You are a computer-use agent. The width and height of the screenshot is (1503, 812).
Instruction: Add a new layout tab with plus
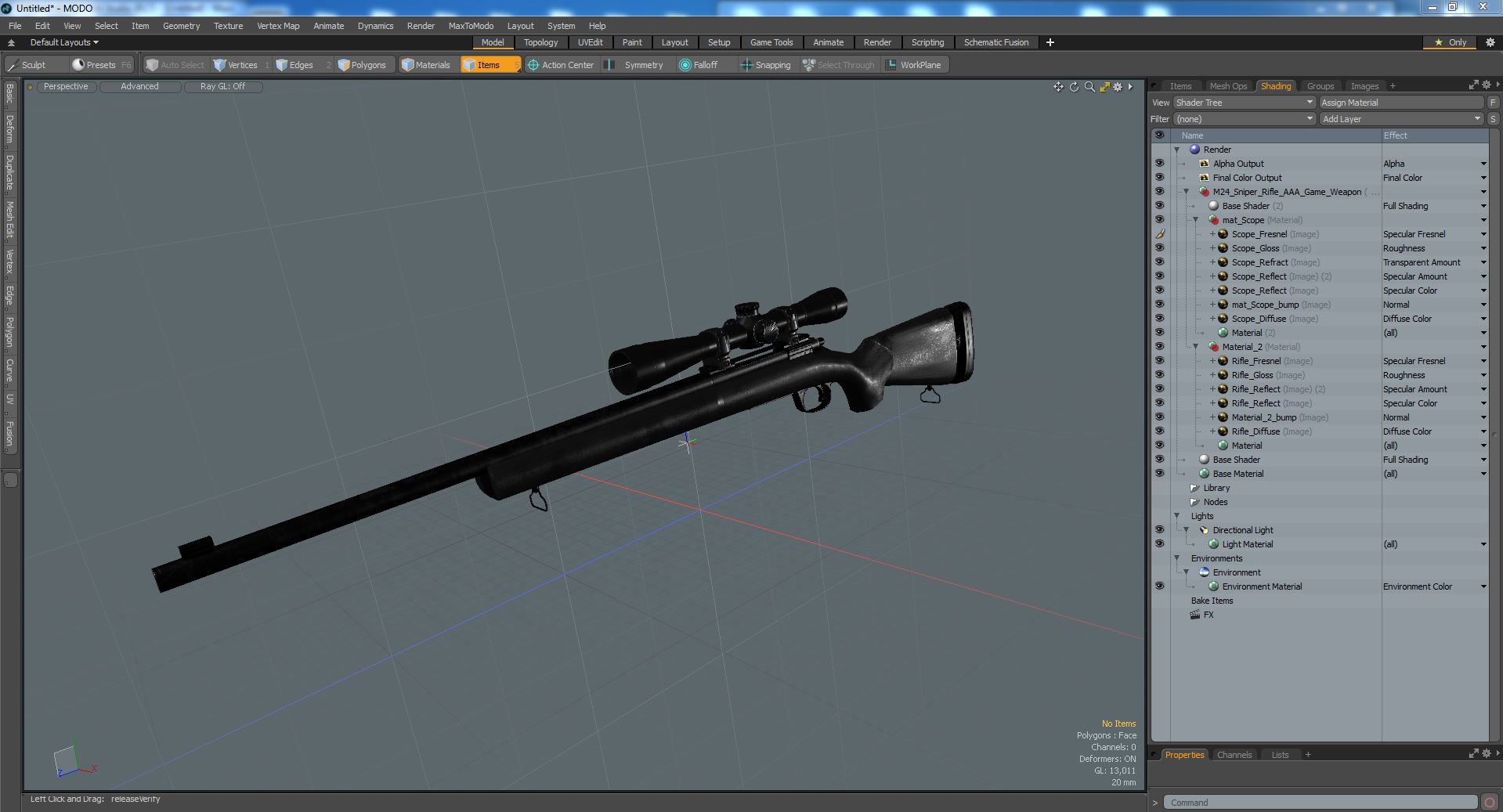pyautogui.click(x=1050, y=42)
